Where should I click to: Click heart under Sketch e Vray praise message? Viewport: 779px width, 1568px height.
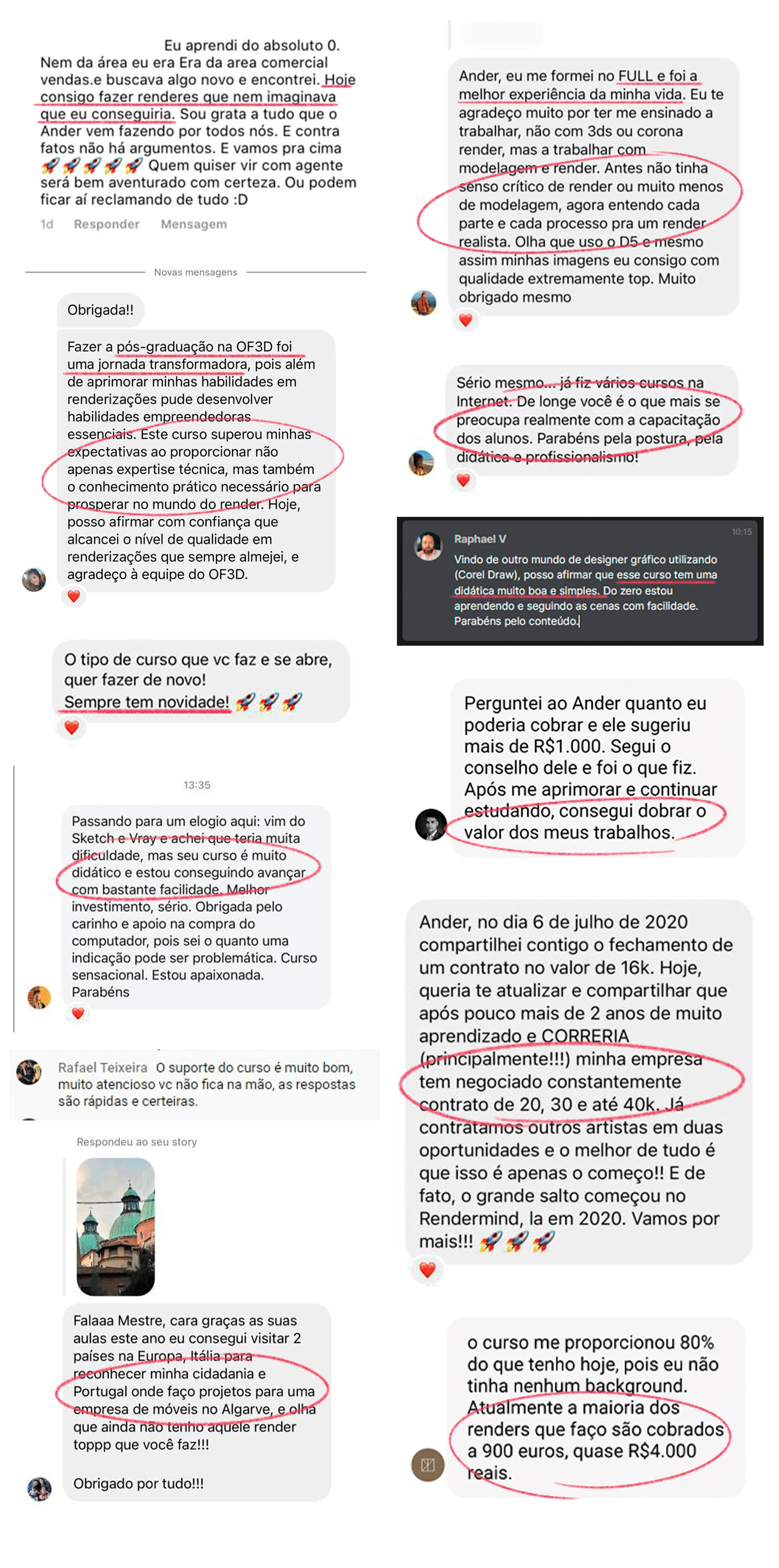(78, 1013)
